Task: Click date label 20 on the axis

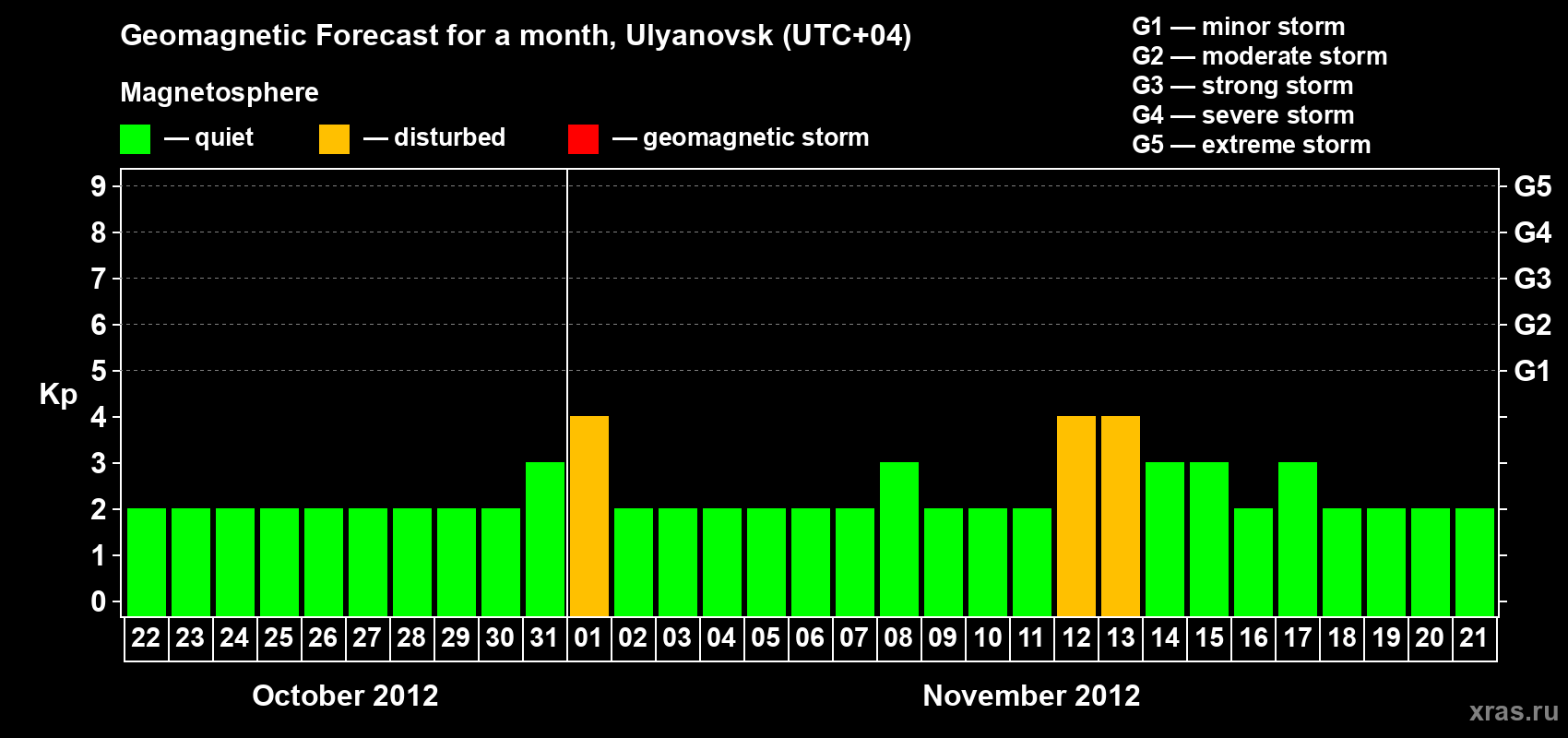Action: point(1431,637)
